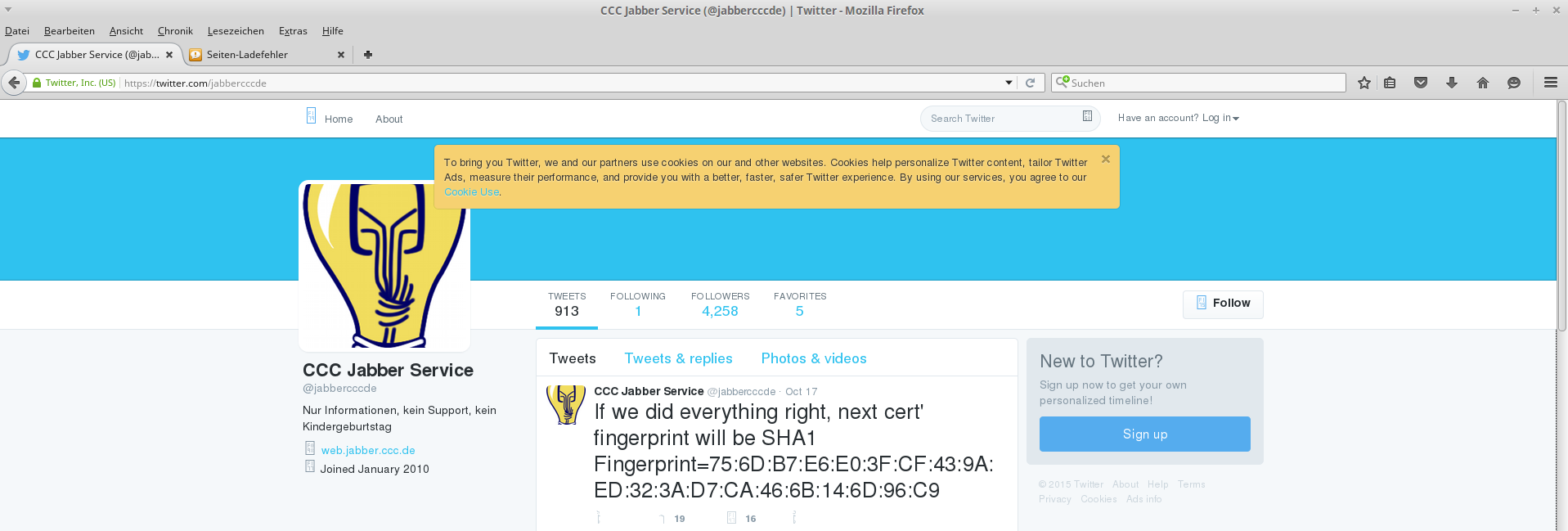Image resolution: width=1568 pixels, height=531 pixels.
Task: Click the Twitter search magnifier icon
Action: (1087, 116)
